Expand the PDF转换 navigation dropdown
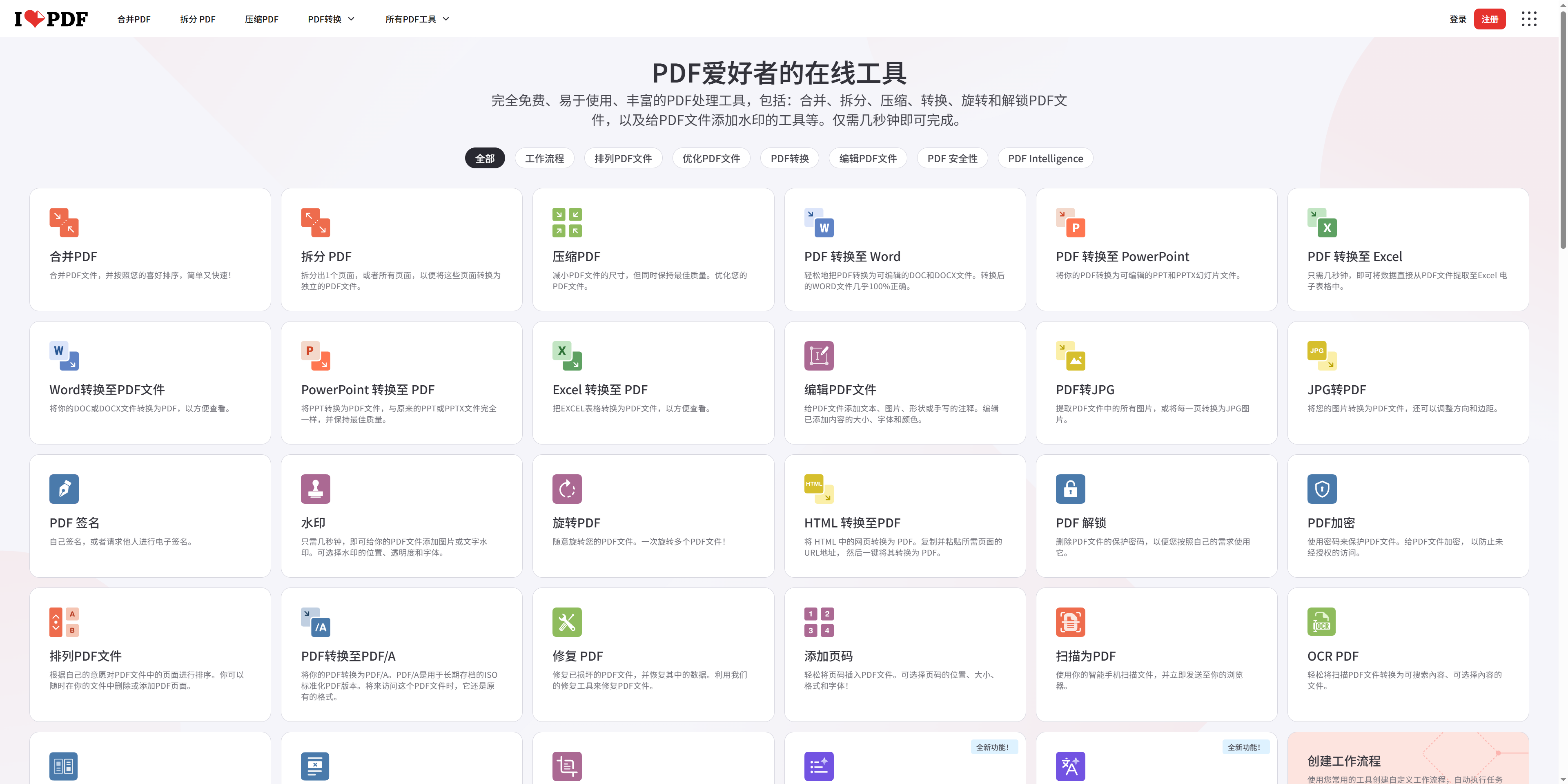The image size is (1568, 784). tap(330, 19)
